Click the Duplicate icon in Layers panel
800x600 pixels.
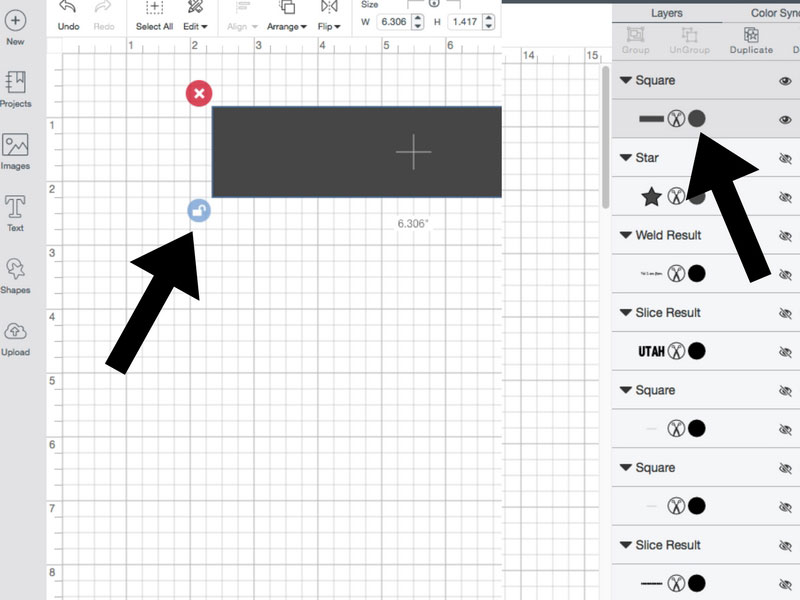click(751, 40)
